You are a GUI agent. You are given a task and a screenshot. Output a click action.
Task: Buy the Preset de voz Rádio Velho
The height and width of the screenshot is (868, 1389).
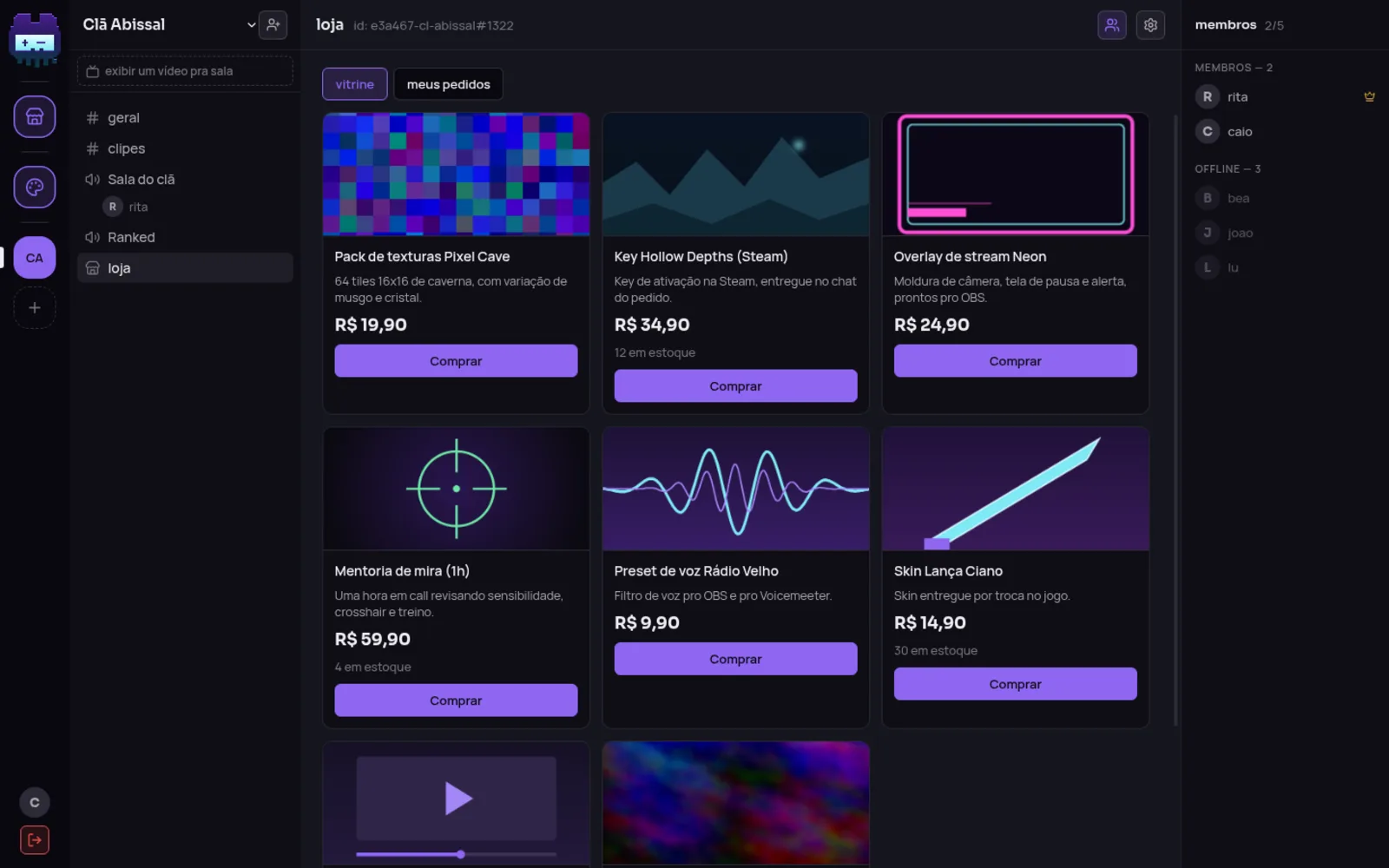coord(735,659)
